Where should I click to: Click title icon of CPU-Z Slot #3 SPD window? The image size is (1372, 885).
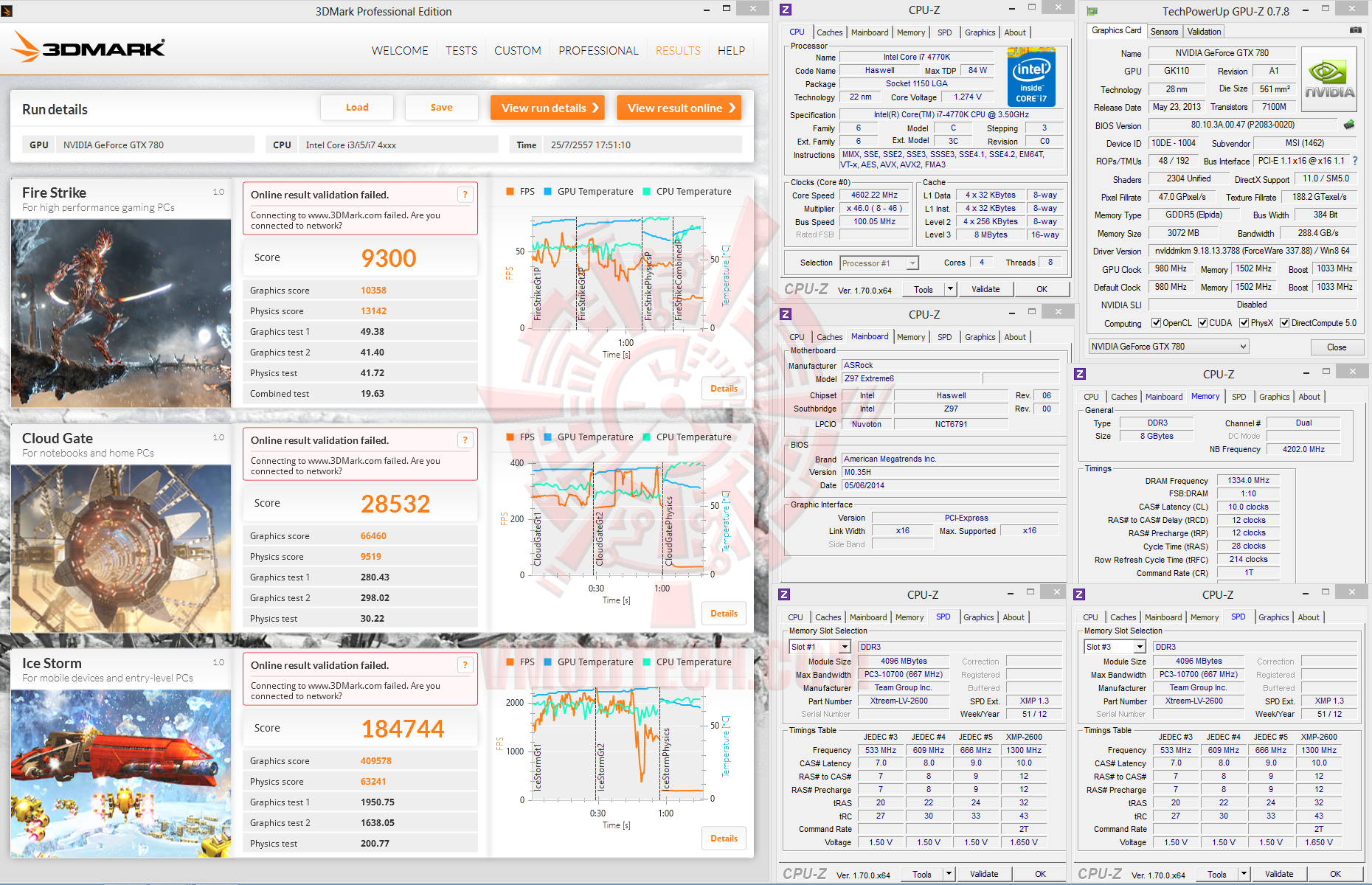point(1079,594)
